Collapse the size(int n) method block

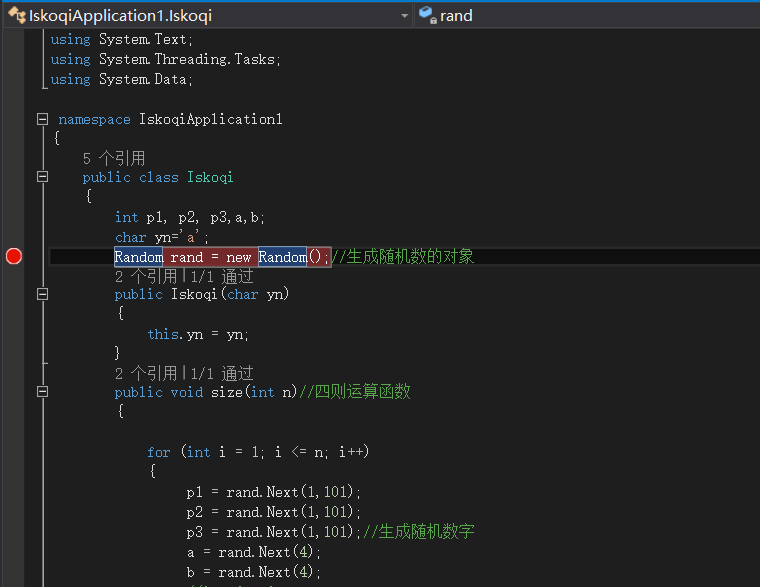point(43,391)
